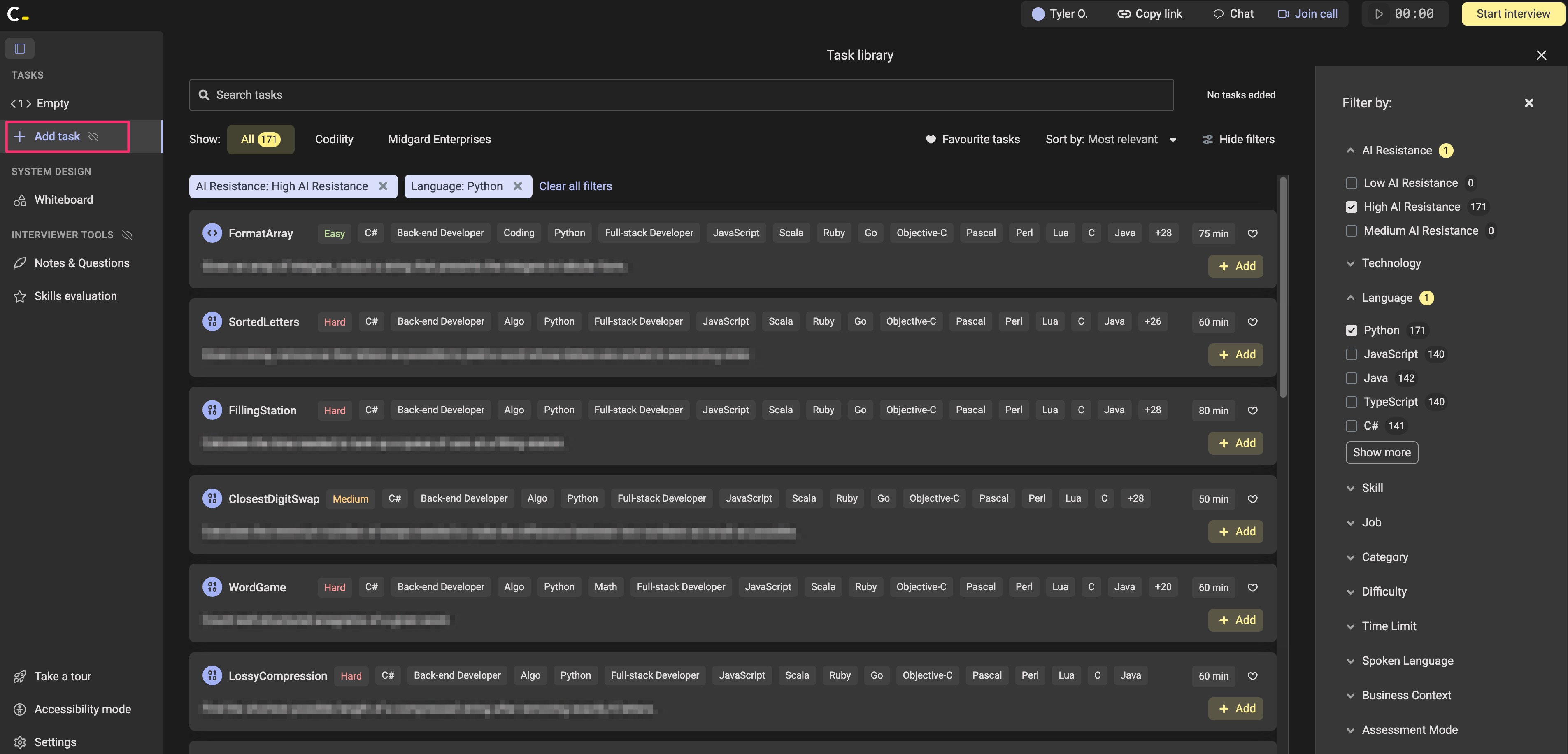This screenshot has width=1568, height=754.
Task: Check the Java language filter
Action: click(1351, 378)
